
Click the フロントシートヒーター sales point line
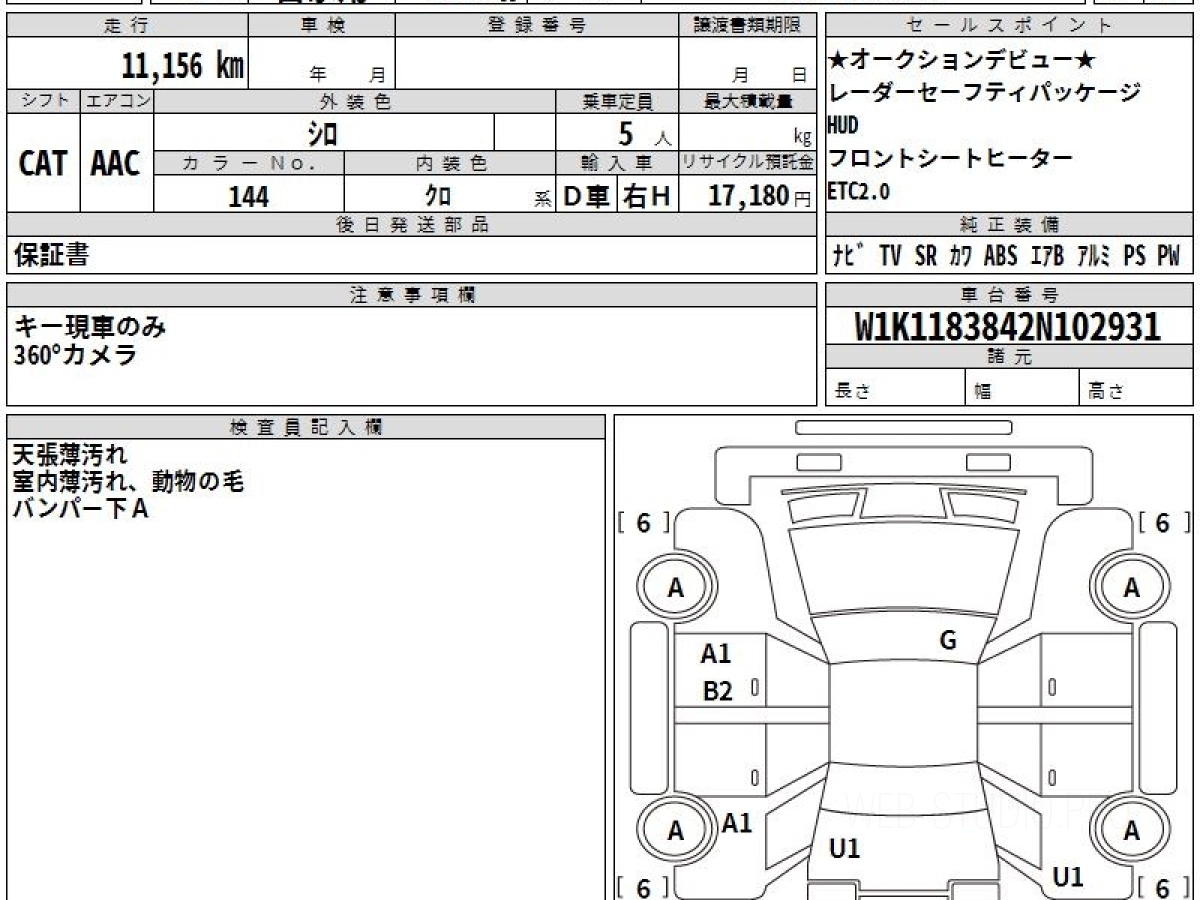coord(950,158)
